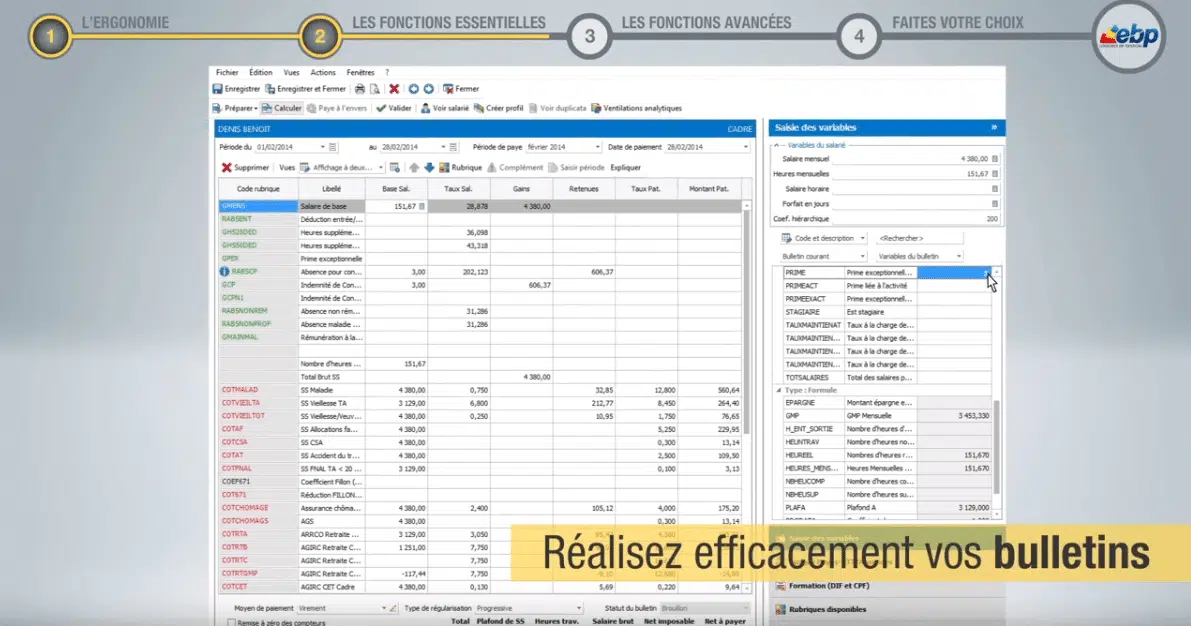
Task: Collapse Type : Formule group
Action: [779, 390]
